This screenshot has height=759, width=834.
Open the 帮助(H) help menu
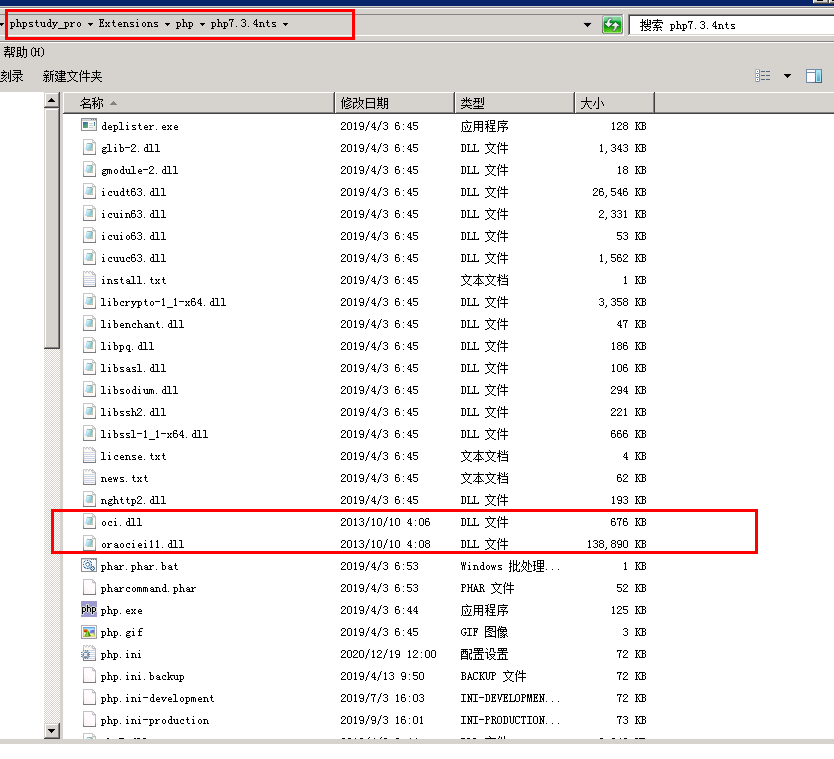[x=22, y=51]
